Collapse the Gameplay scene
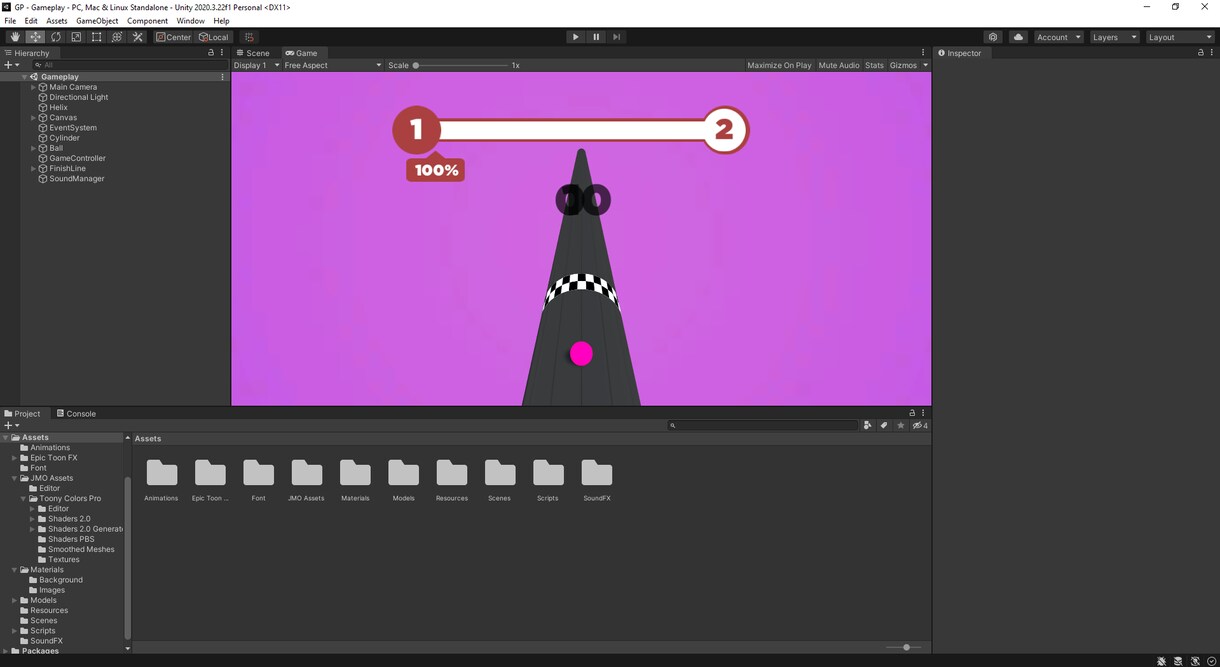 click(24, 77)
